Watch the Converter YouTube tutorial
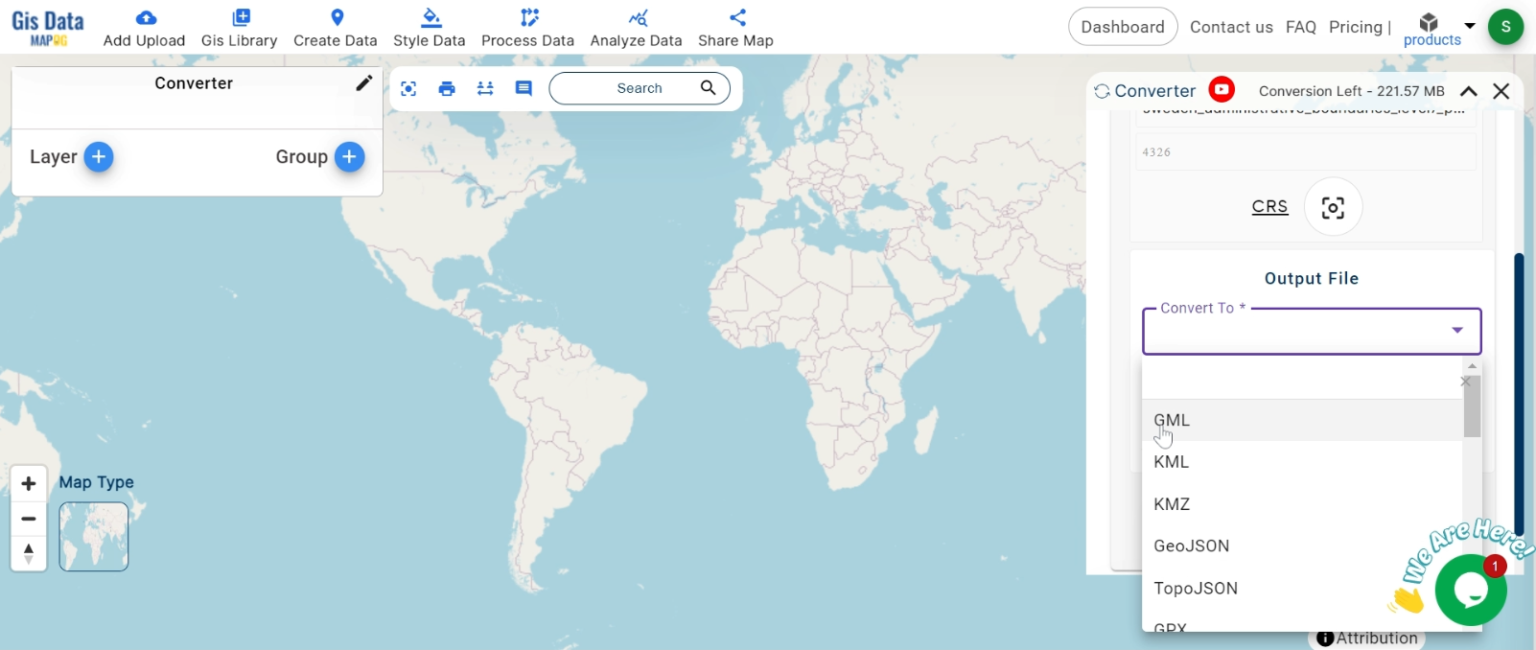 coord(1220,90)
